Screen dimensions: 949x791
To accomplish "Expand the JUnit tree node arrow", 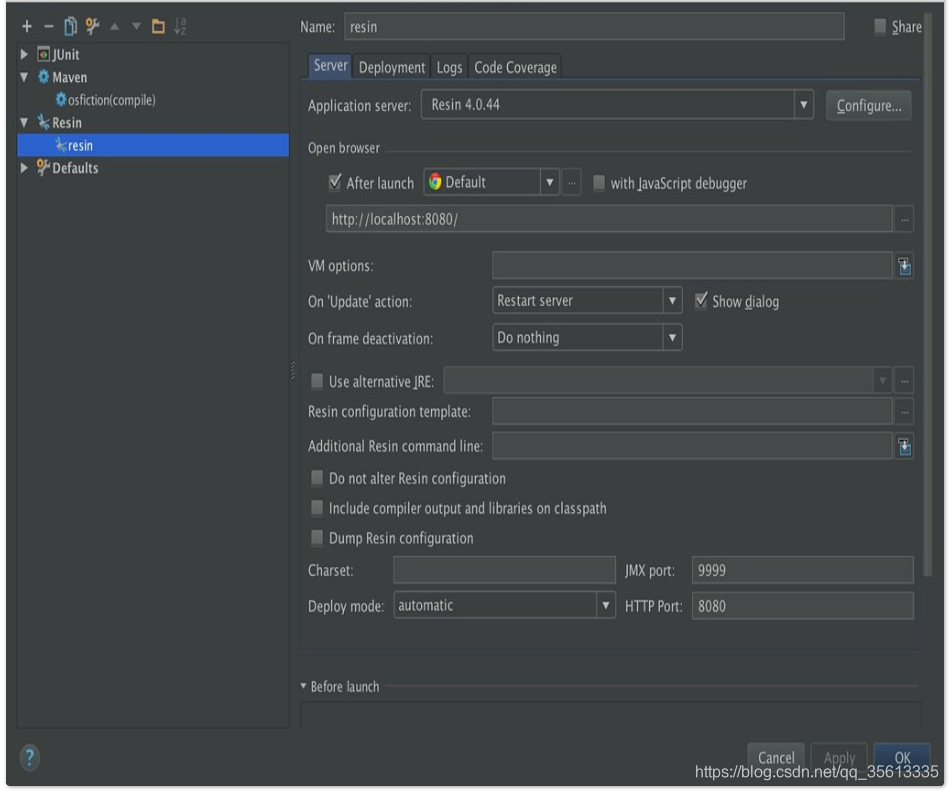I will coord(24,54).
